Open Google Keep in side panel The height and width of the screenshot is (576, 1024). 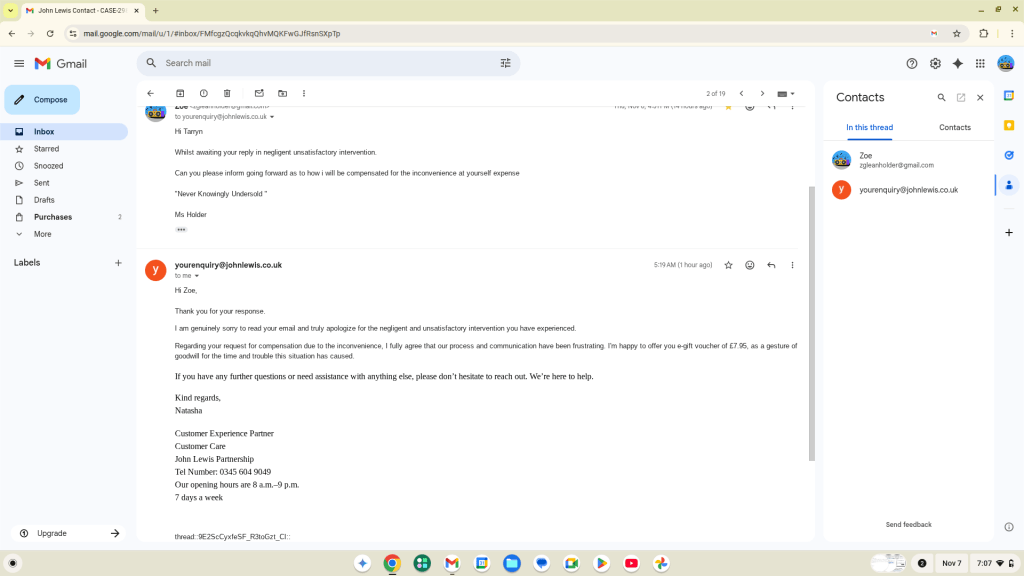[1008, 125]
